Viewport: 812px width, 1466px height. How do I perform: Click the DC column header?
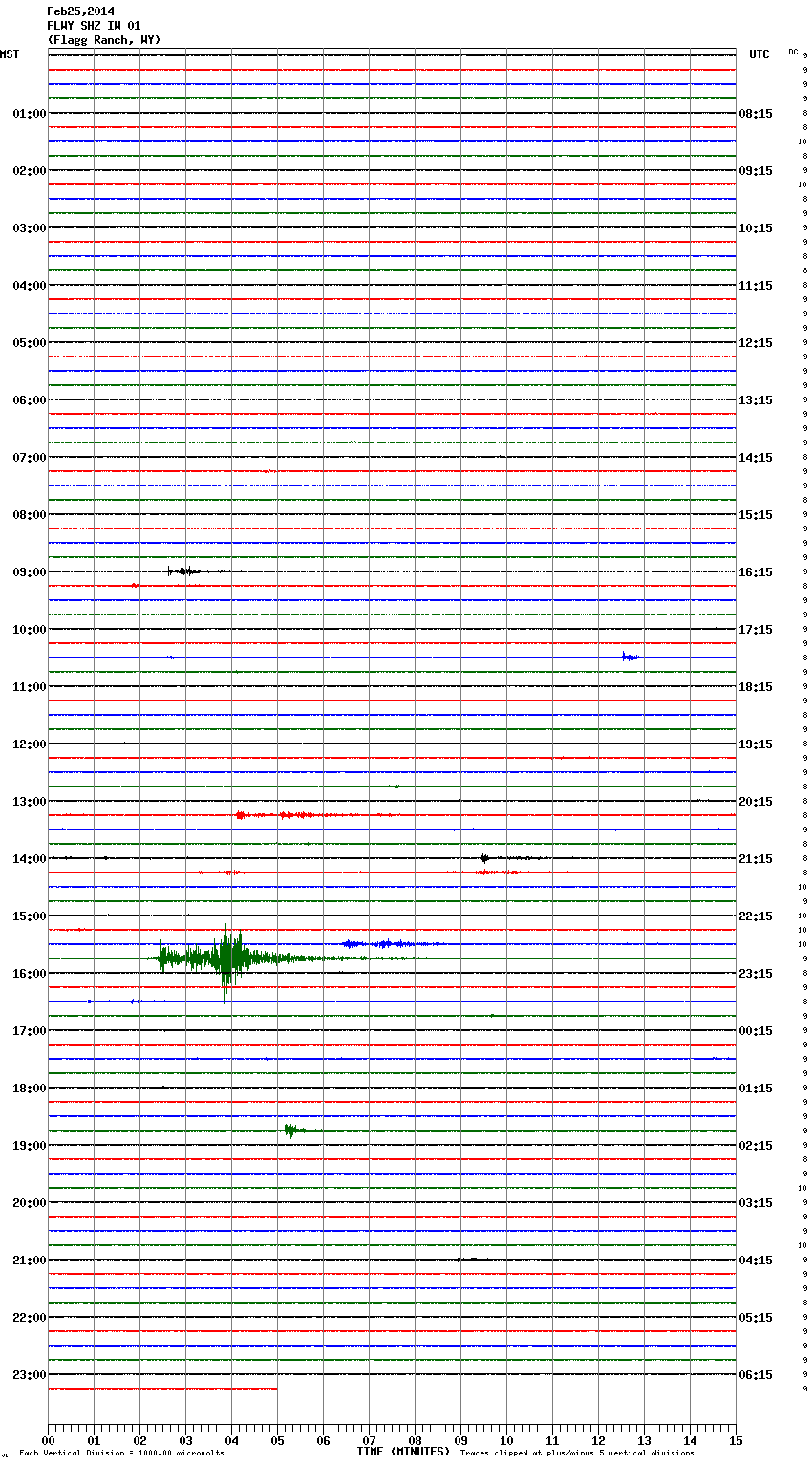click(x=793, y=52)
